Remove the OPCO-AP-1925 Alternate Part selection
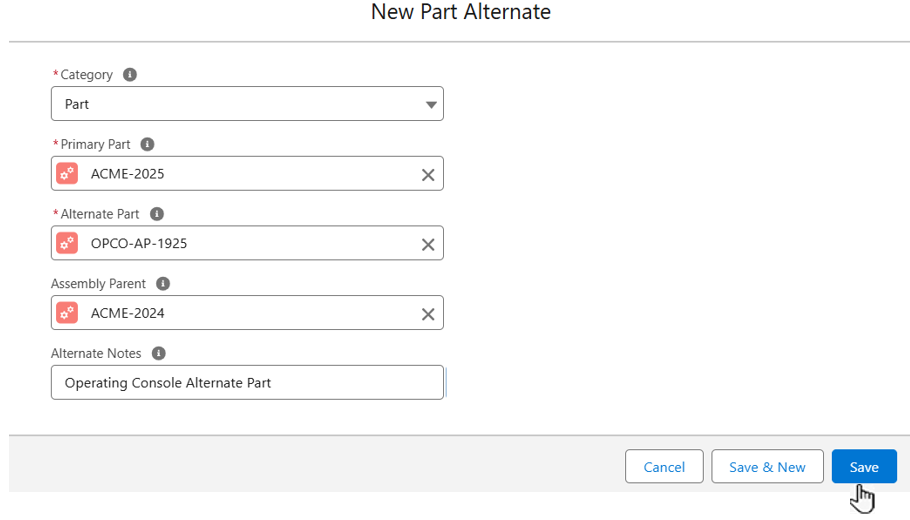 [428, 244]
